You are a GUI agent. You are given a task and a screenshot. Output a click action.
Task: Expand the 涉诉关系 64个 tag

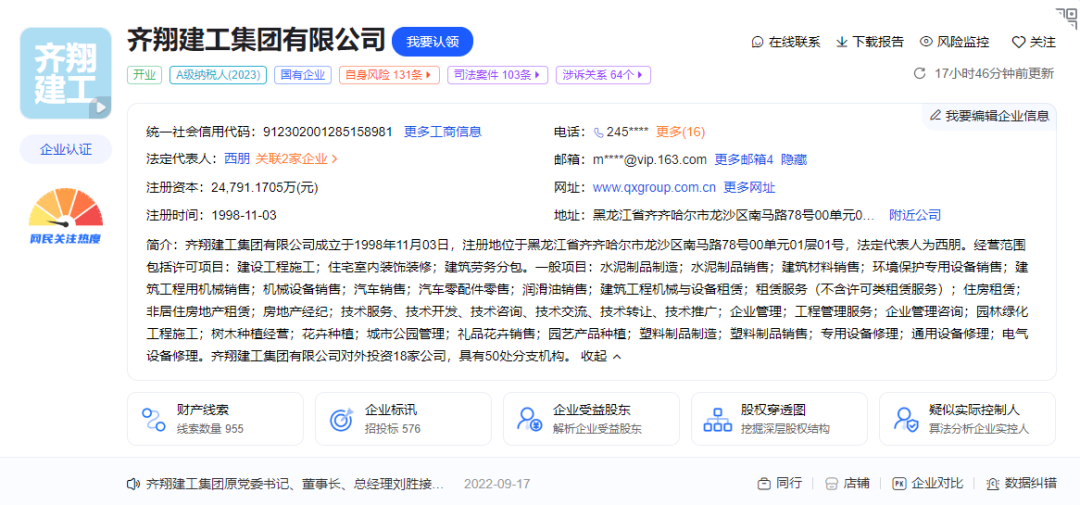(x=605, y=74)
